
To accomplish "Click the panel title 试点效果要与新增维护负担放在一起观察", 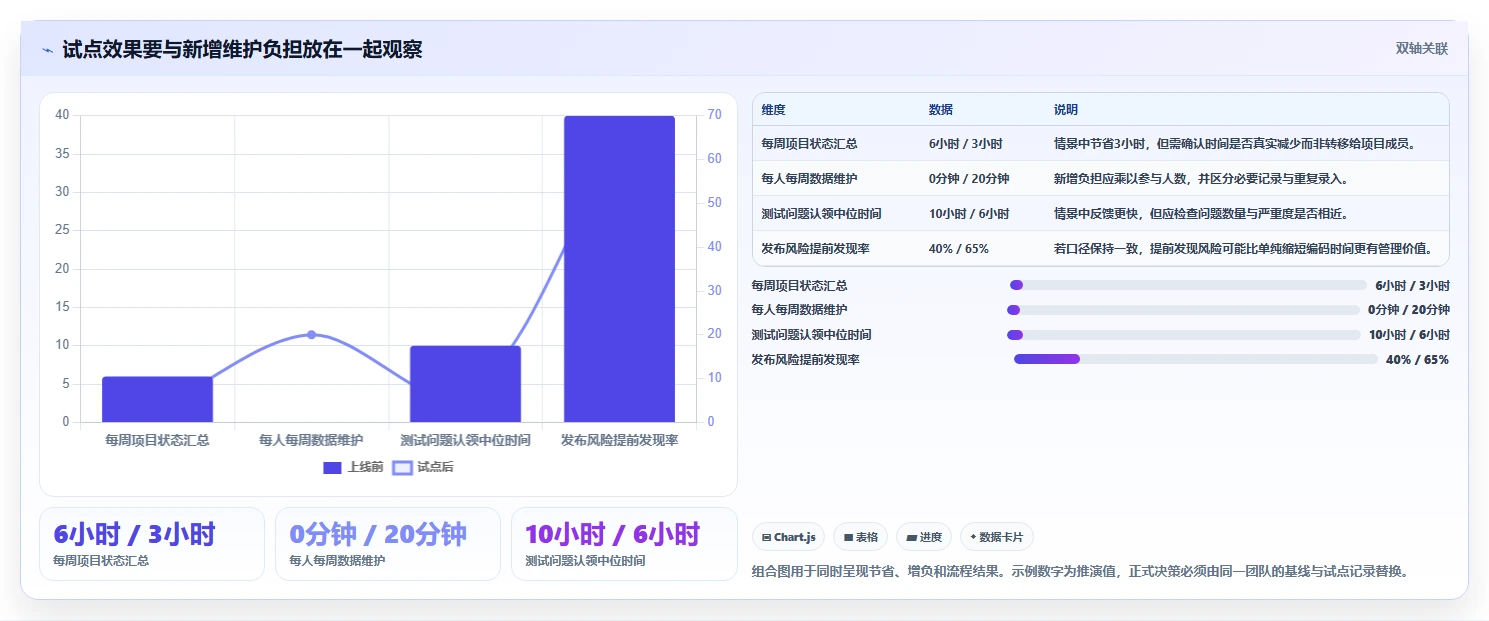I will [242, 49].
